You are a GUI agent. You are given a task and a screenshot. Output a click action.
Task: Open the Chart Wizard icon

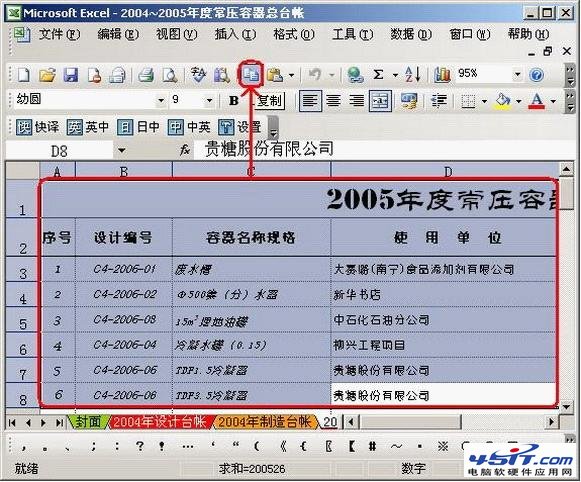tap(442, 75)
